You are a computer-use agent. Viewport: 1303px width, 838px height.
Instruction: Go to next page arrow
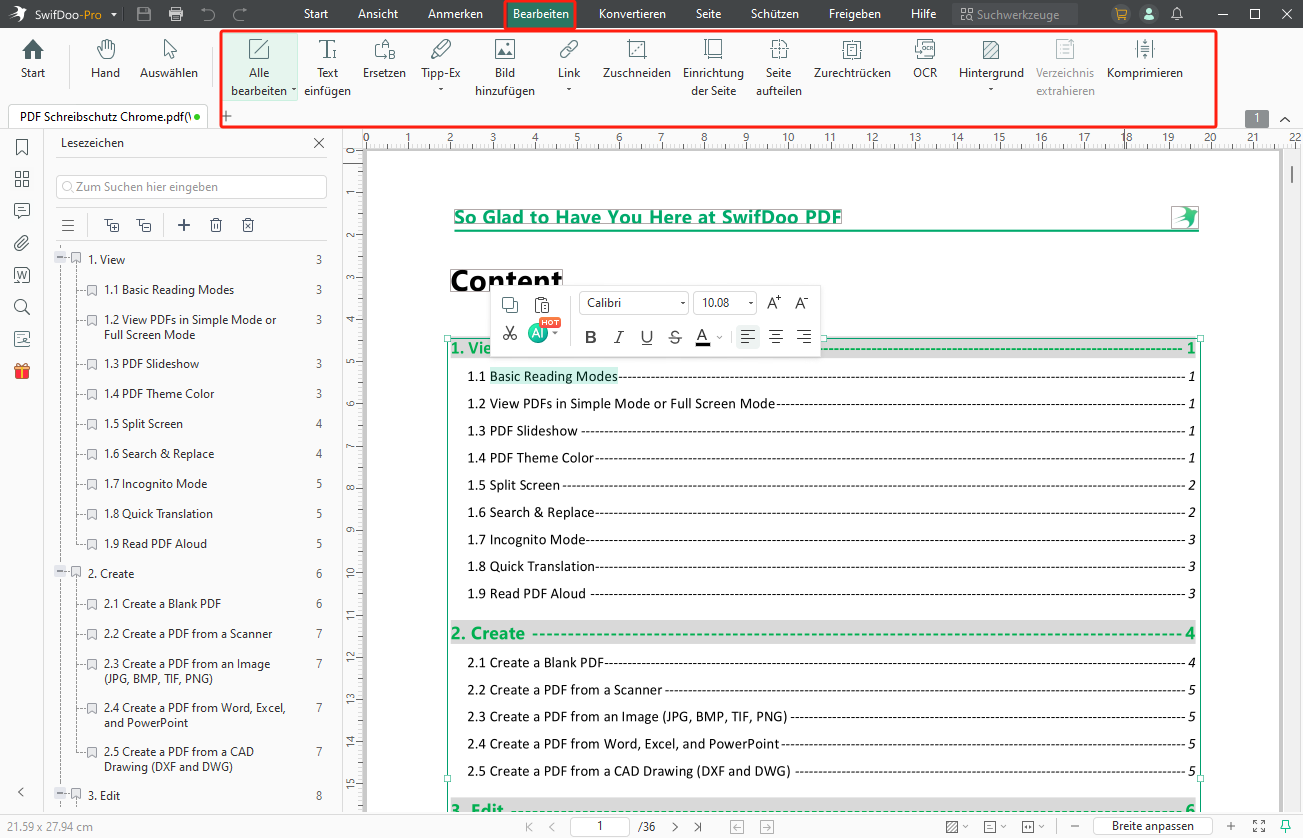coord(675,827)
